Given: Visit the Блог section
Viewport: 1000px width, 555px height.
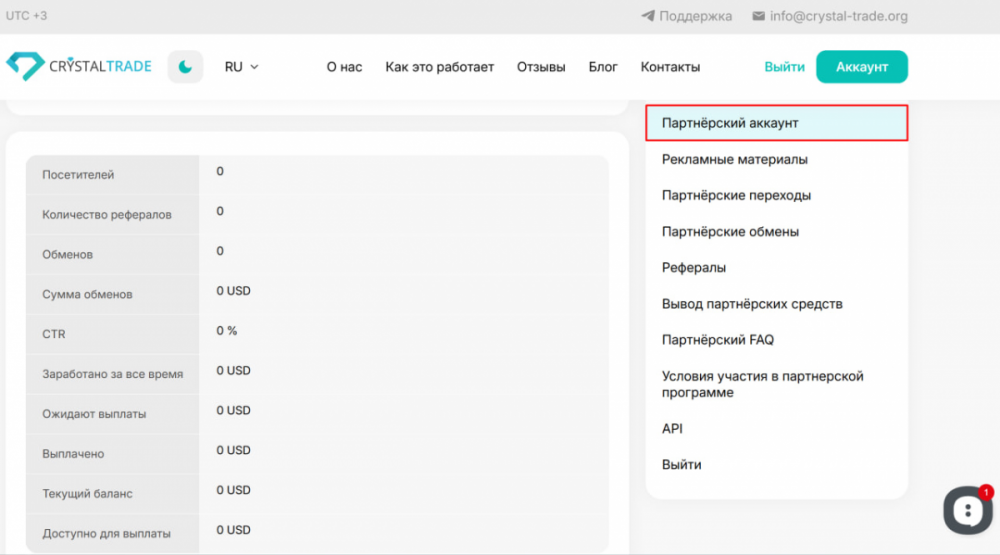Looking at the screenshot, I should coord(603,67).
